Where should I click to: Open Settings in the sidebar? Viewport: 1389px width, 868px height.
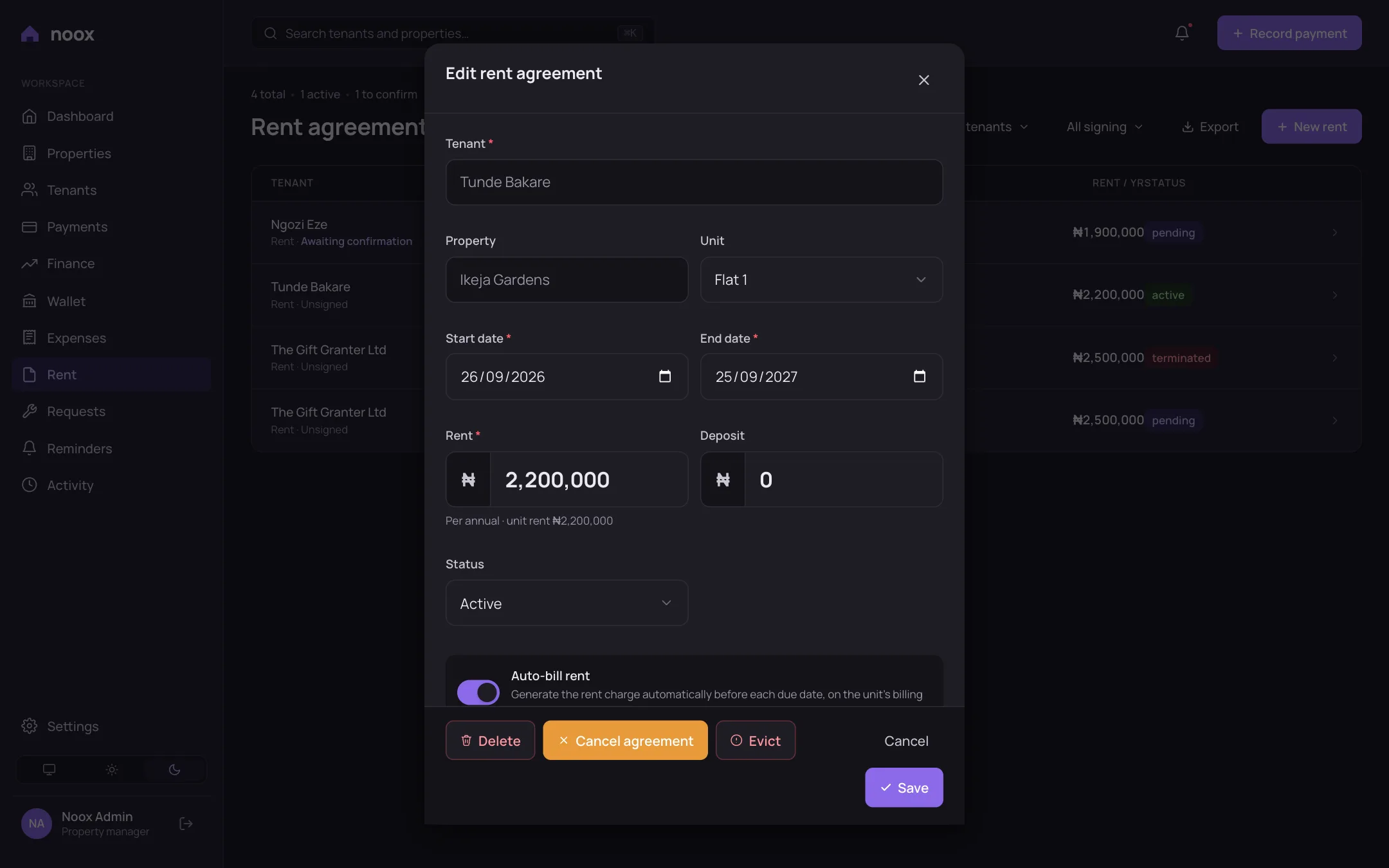[111, 726]
